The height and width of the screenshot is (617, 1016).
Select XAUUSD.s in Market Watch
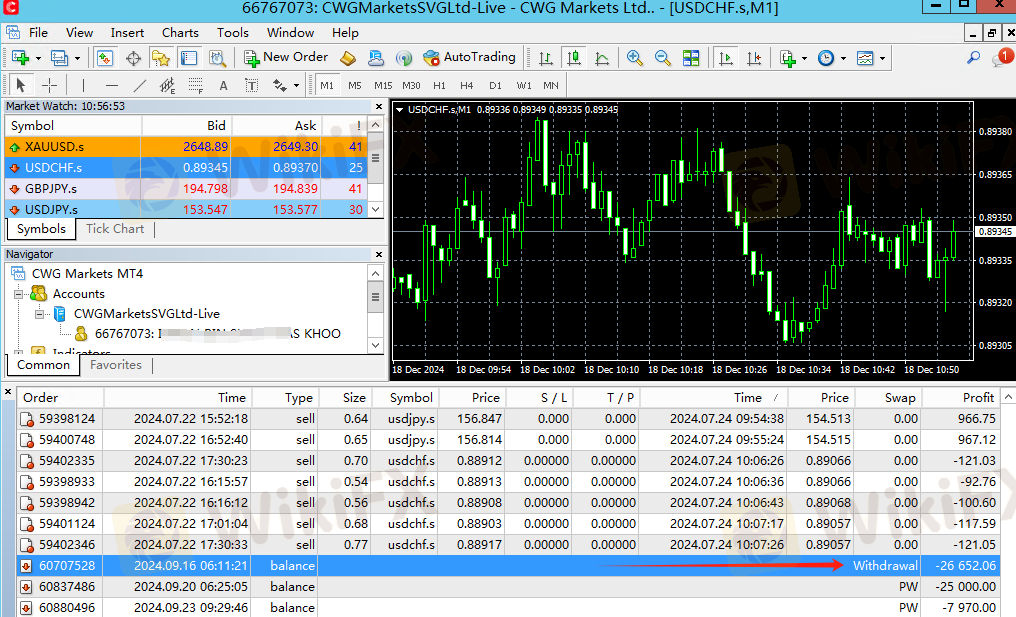tap(186, 146)
